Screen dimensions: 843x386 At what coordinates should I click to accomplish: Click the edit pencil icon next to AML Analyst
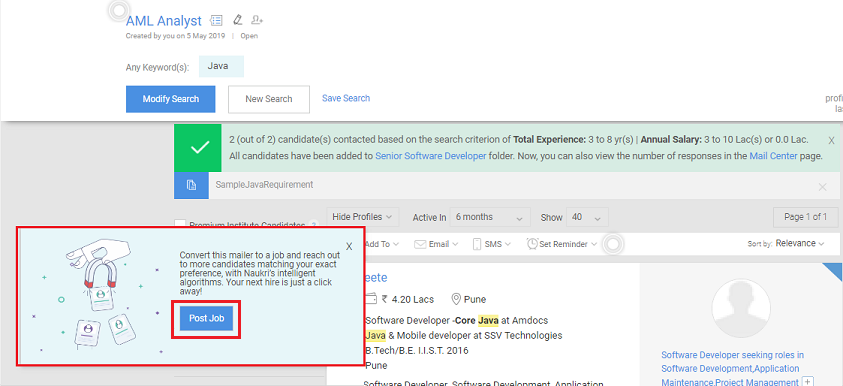tap(237, 20)
